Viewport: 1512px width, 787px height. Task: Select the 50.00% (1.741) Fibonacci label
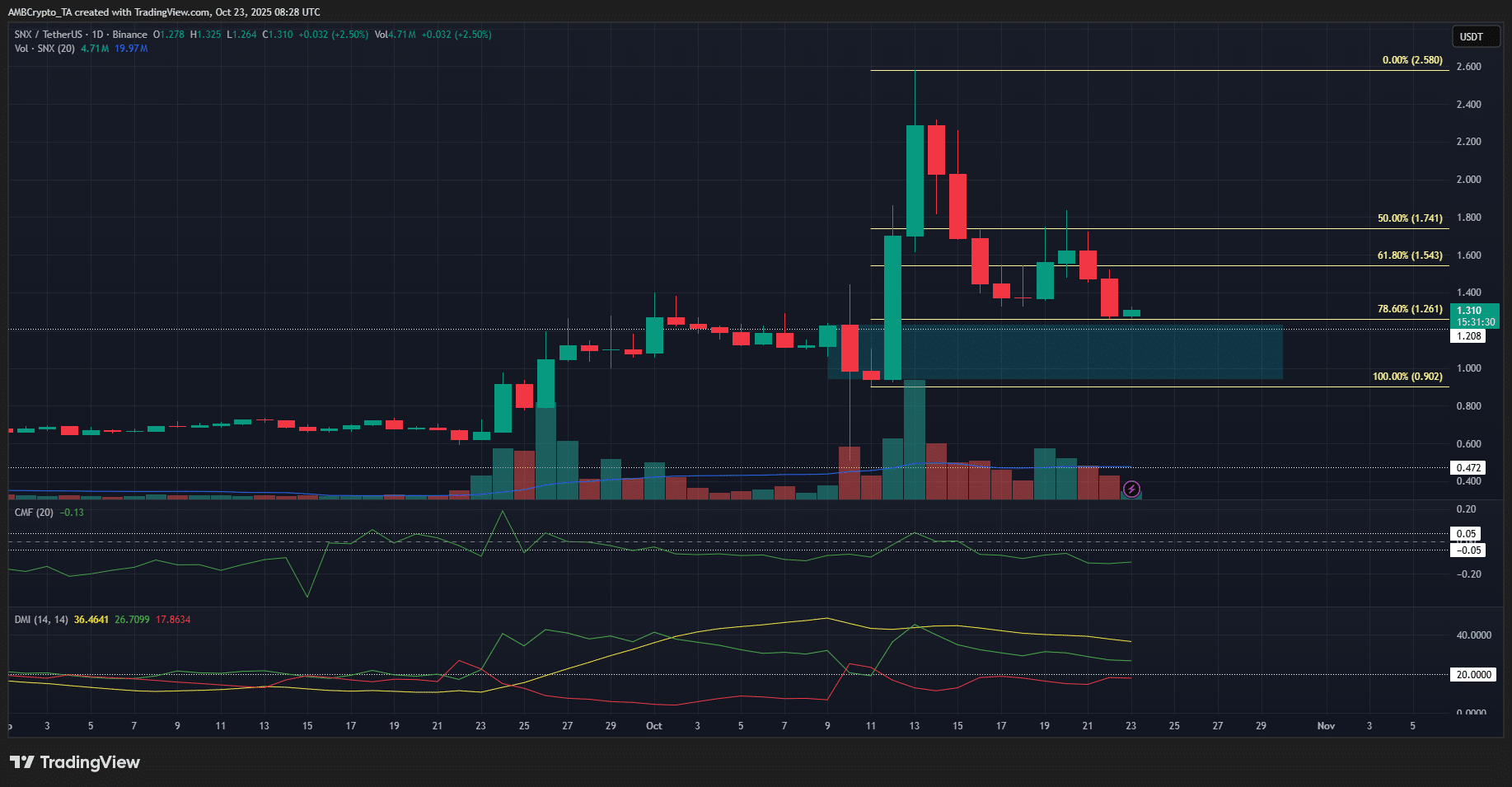[x=1409, y=218]
